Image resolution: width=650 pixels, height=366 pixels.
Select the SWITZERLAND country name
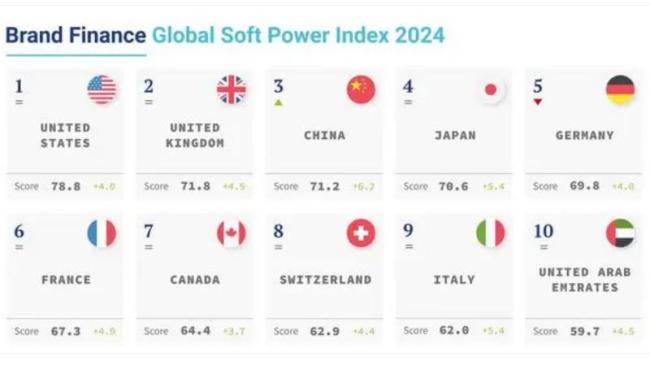tap(325, 280)
